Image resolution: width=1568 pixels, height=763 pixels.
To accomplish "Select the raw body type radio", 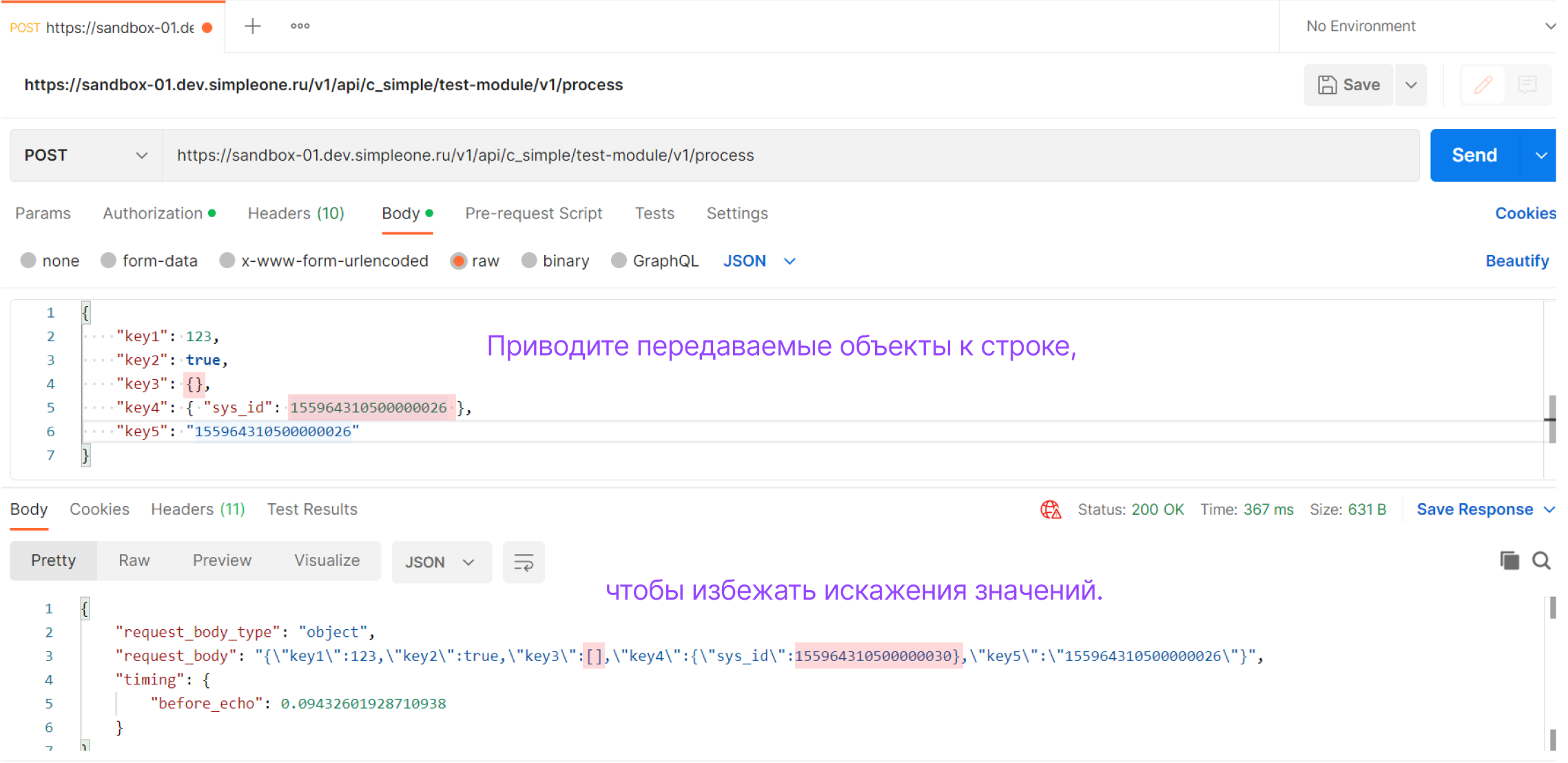I will (458, 261).
